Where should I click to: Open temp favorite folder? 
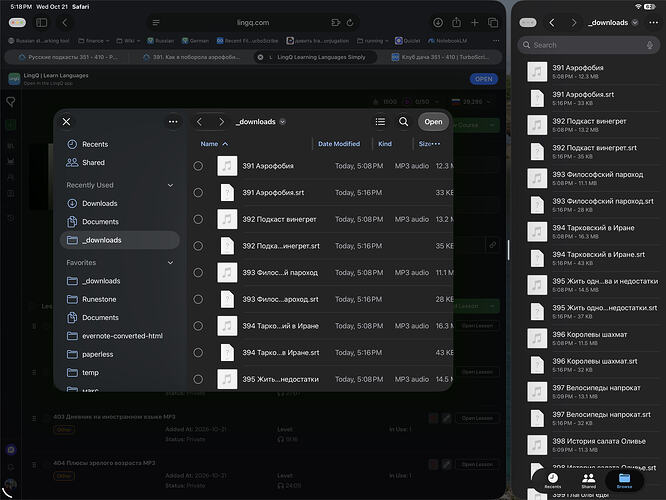point(119,373)
